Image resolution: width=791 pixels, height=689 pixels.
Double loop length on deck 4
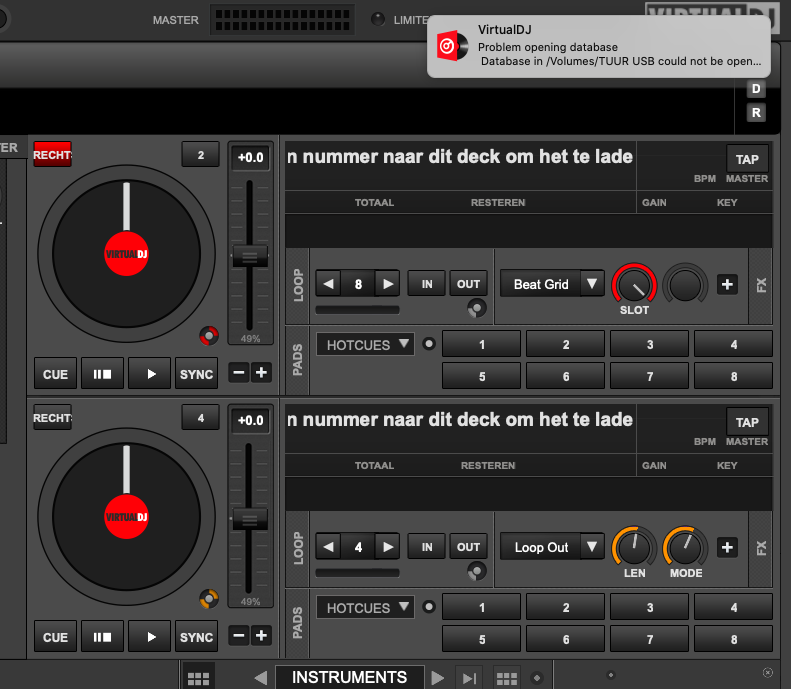click(x=387, y=547)
